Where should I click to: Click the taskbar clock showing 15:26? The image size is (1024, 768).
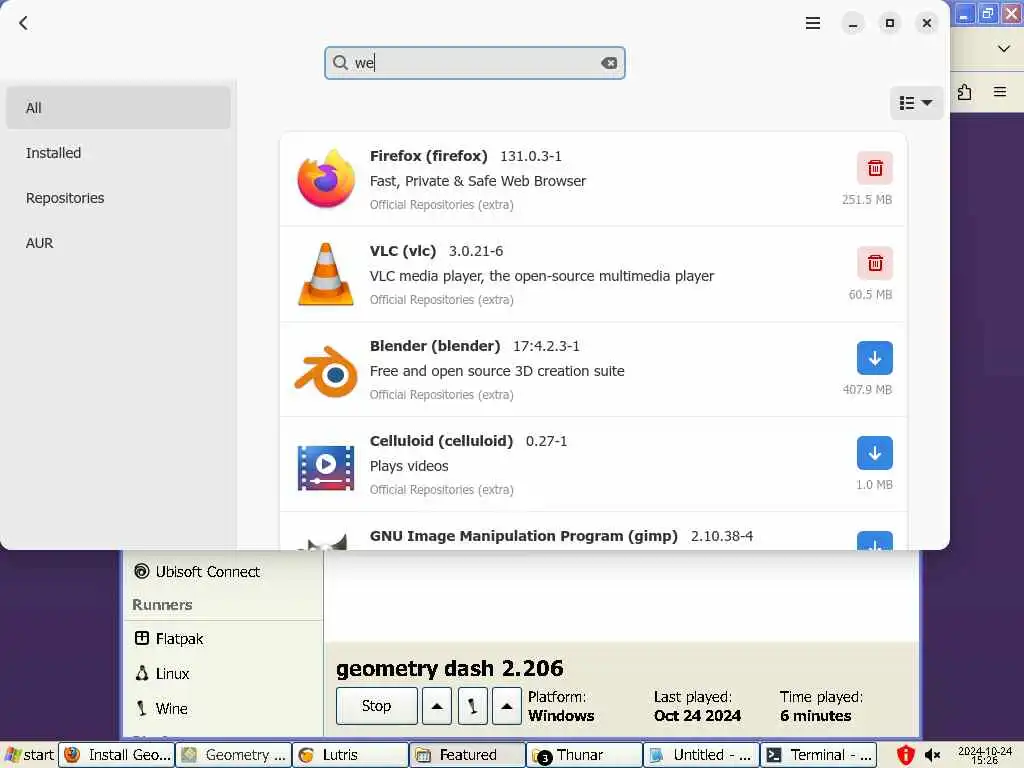pos(985,756)
